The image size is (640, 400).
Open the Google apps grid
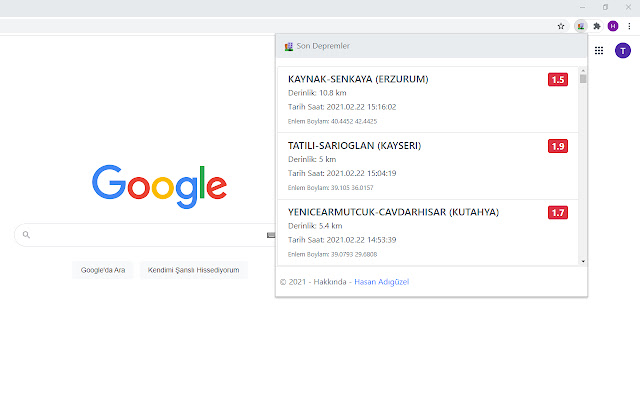click(599, 51)
